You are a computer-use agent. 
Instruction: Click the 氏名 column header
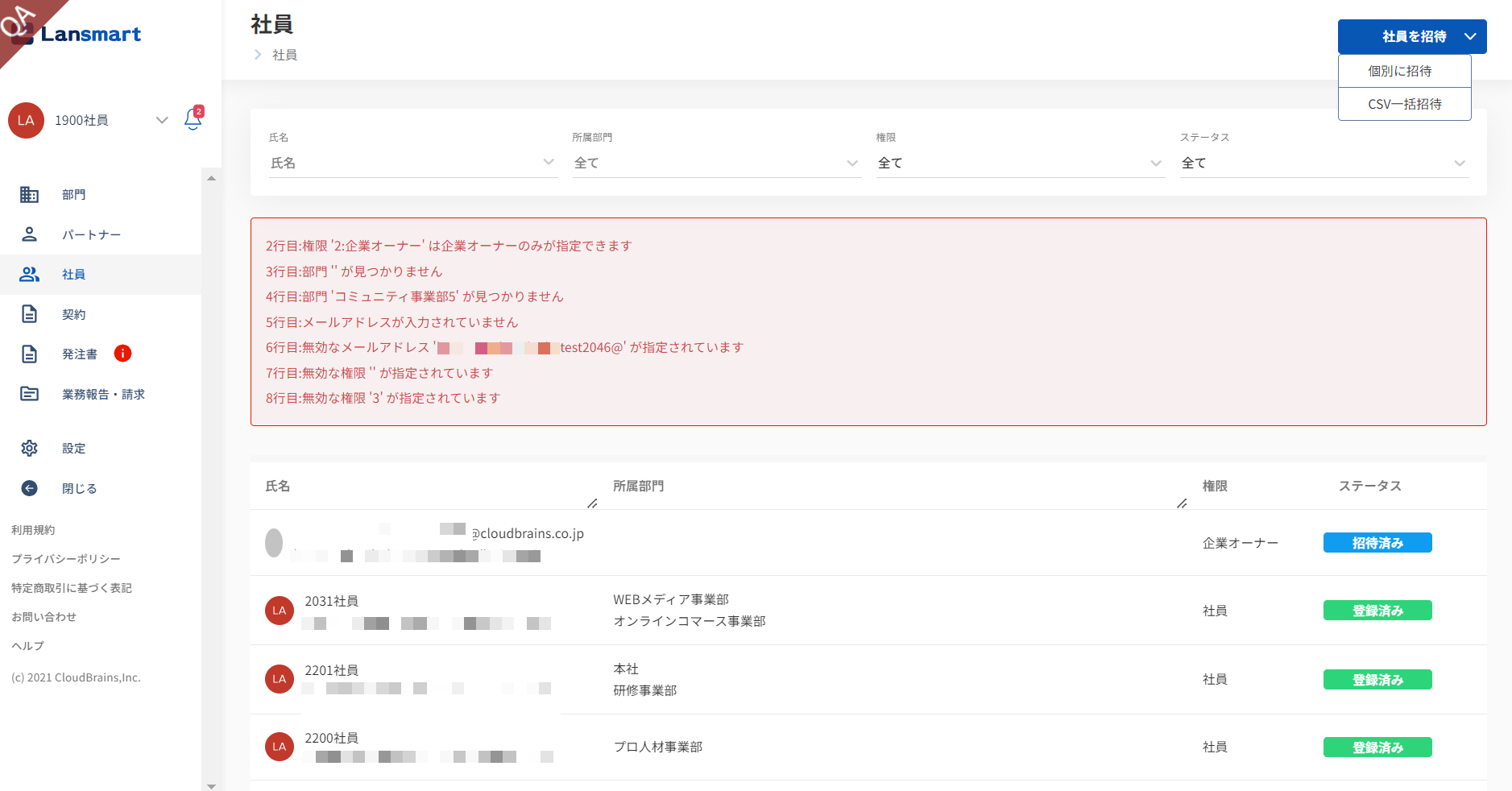coord(278,486)
